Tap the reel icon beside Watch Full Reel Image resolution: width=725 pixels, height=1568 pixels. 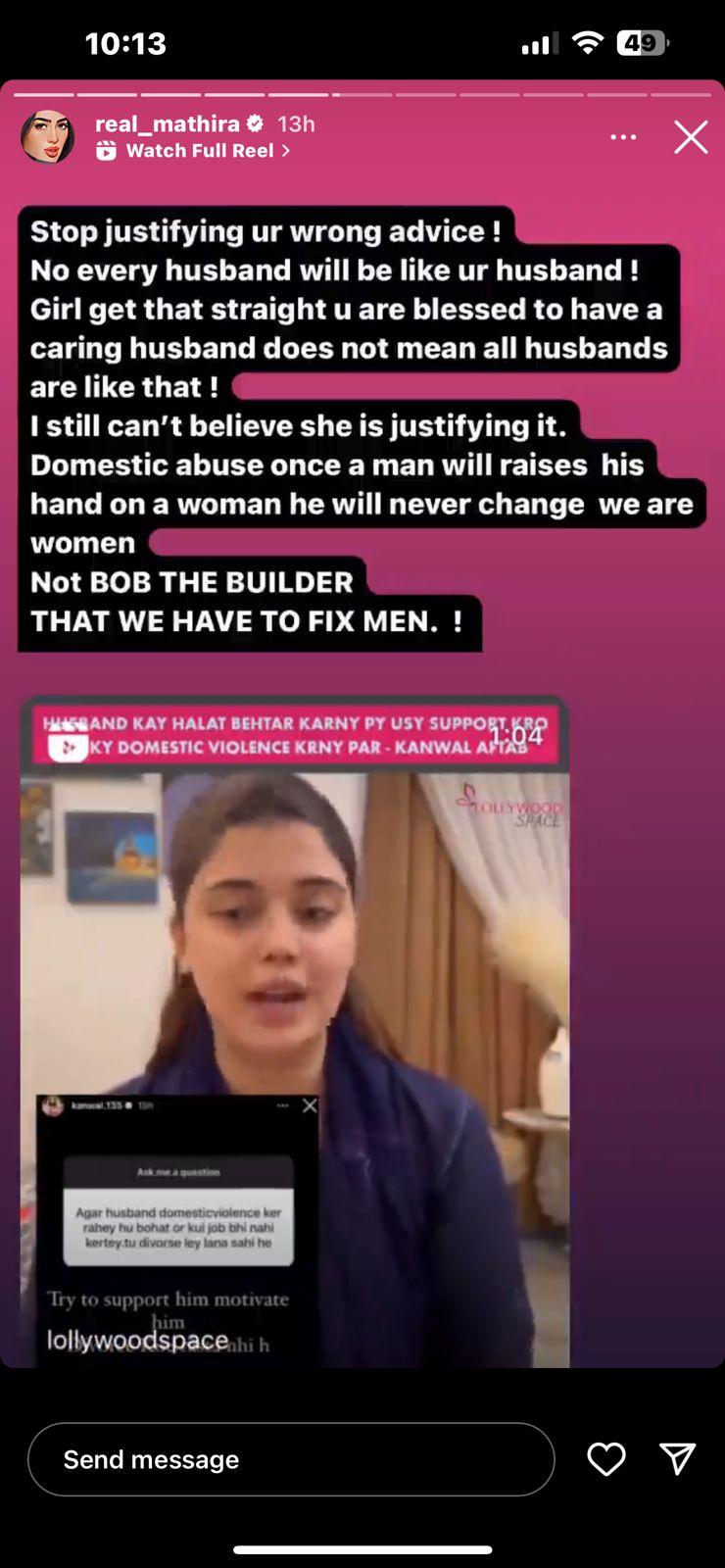coord(106,151)
